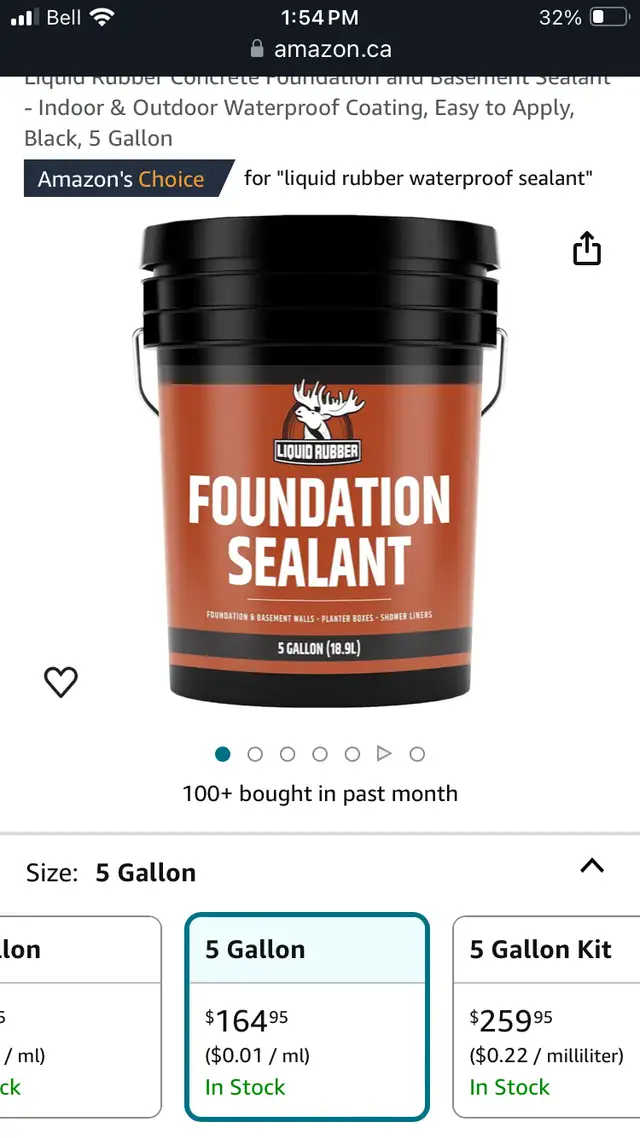Screen dimensions: 640x1138
Task: Choose the 5 Gallon Kit size option
Action: (546, 1017)
